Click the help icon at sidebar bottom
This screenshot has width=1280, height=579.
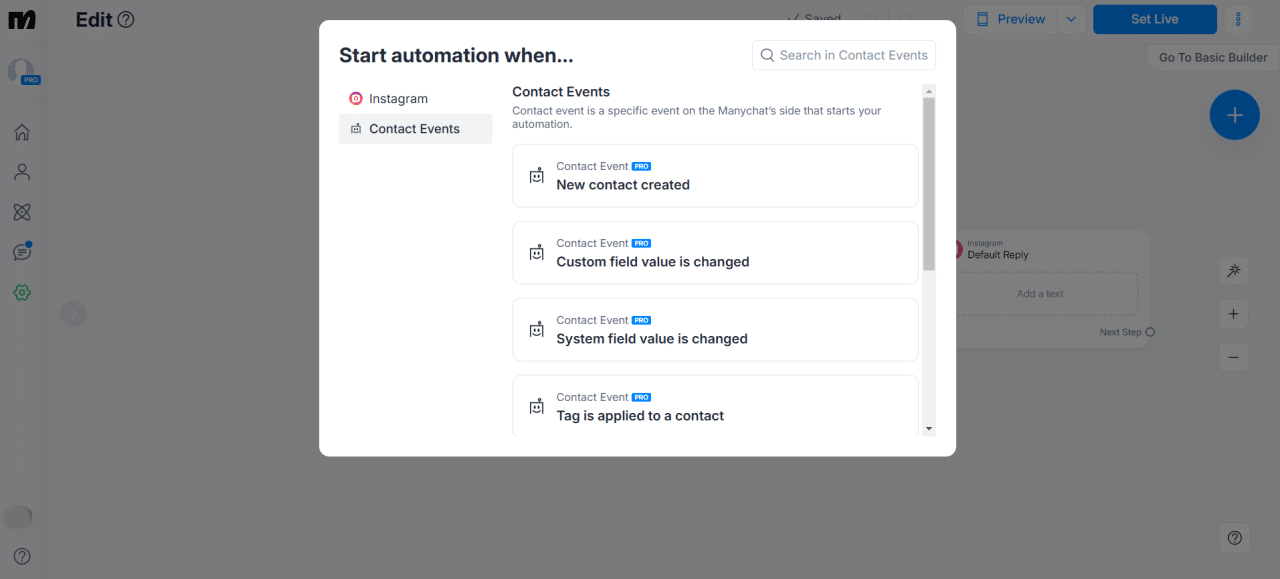click(x=22, y=556)
